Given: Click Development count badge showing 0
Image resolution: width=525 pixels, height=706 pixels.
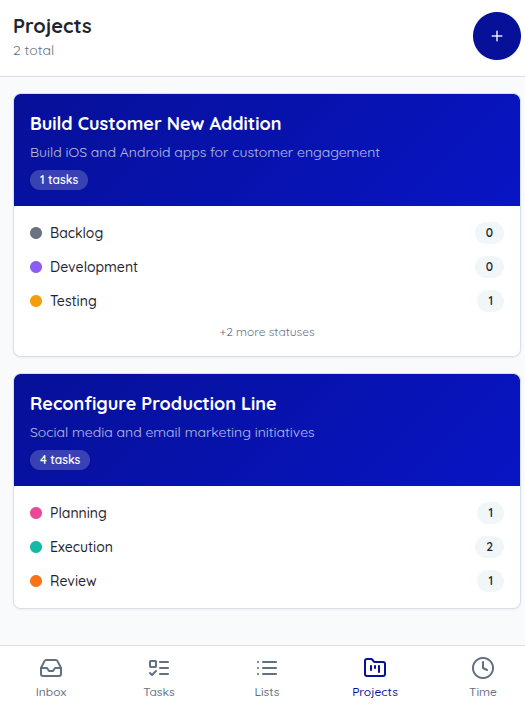Looking at the screenshot, I should point(489,267).
